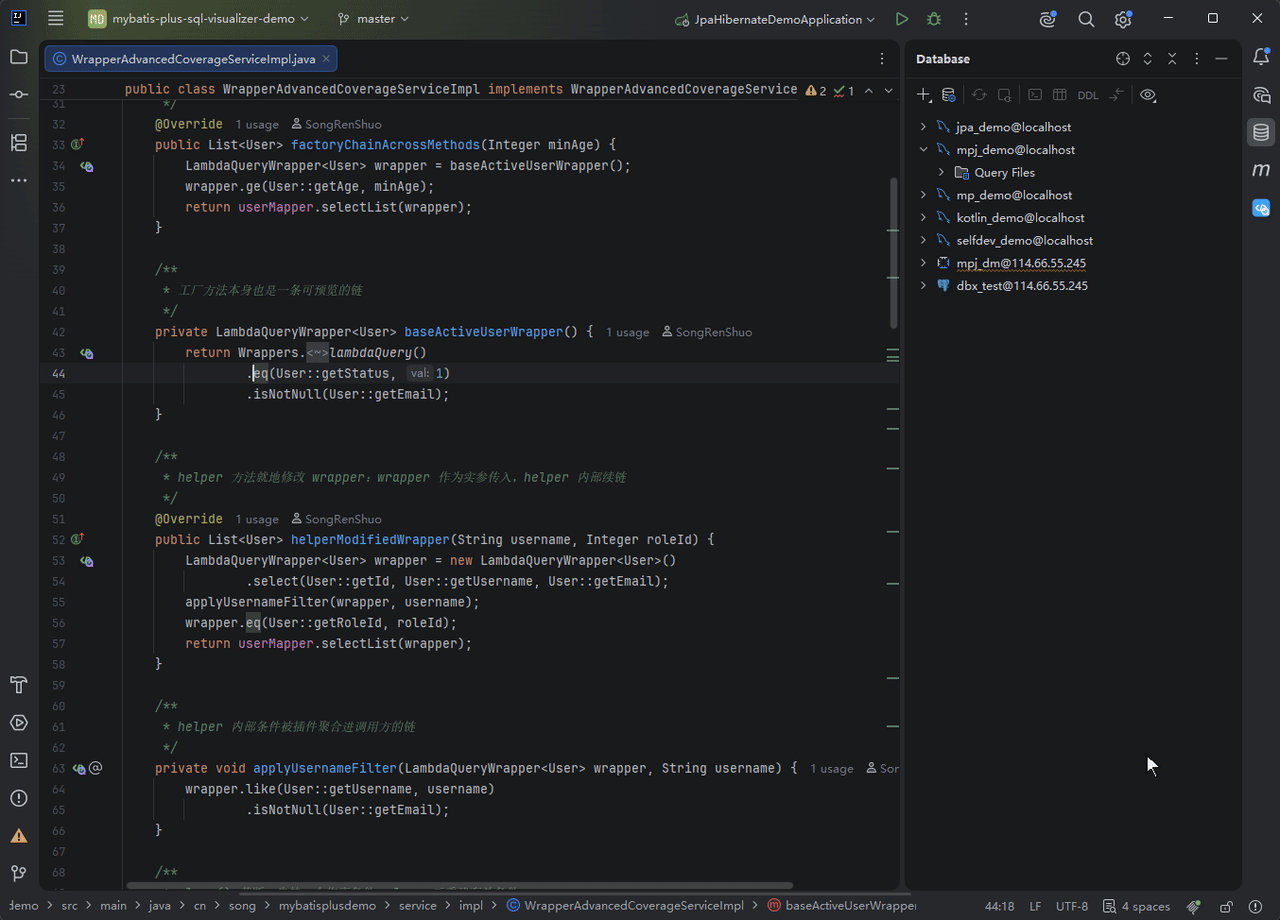1280x920 pixels.
Task: Open the JpaHibernateDemoApplication run configuration dropdown
Action: [775, 19]
